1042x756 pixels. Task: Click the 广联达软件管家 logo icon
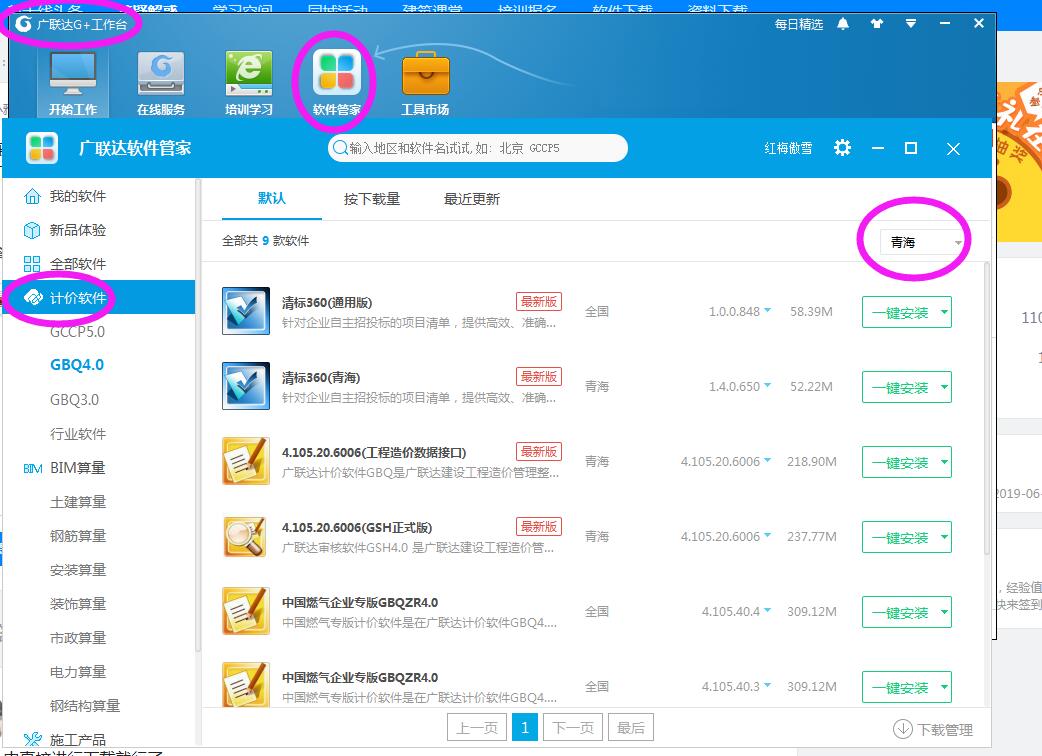[x=42, y=147]
